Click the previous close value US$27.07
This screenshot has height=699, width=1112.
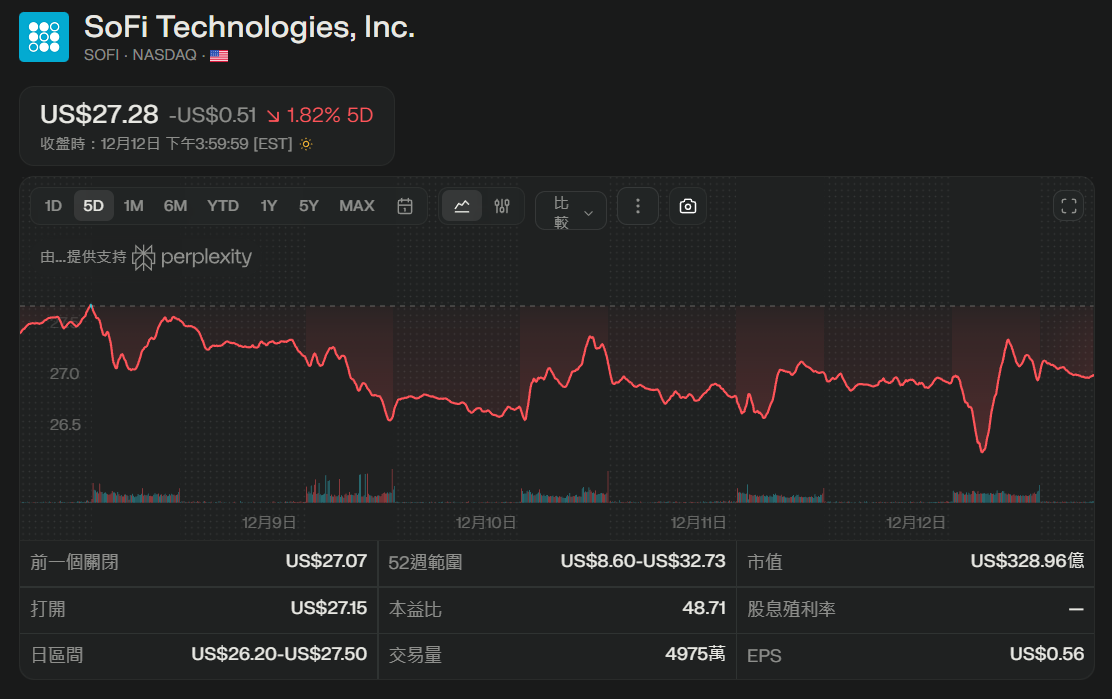coord(326,561)
